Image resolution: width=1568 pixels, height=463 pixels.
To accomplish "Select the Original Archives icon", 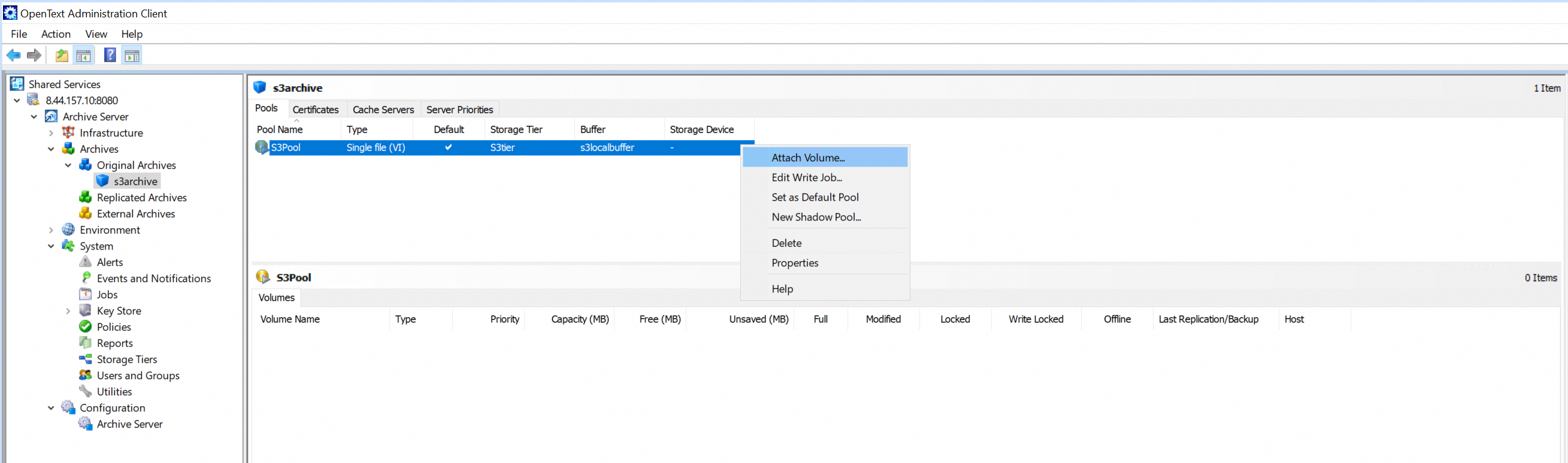I will [x=85, y=165].
